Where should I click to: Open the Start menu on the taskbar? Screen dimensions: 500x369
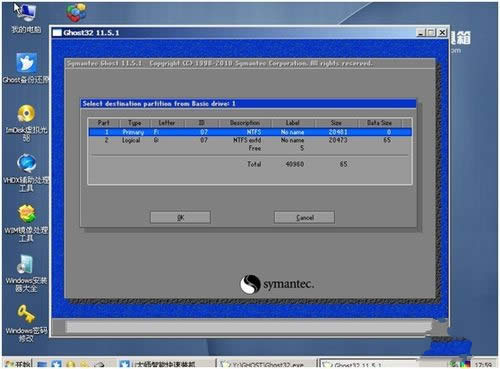[x=17, y=364]
